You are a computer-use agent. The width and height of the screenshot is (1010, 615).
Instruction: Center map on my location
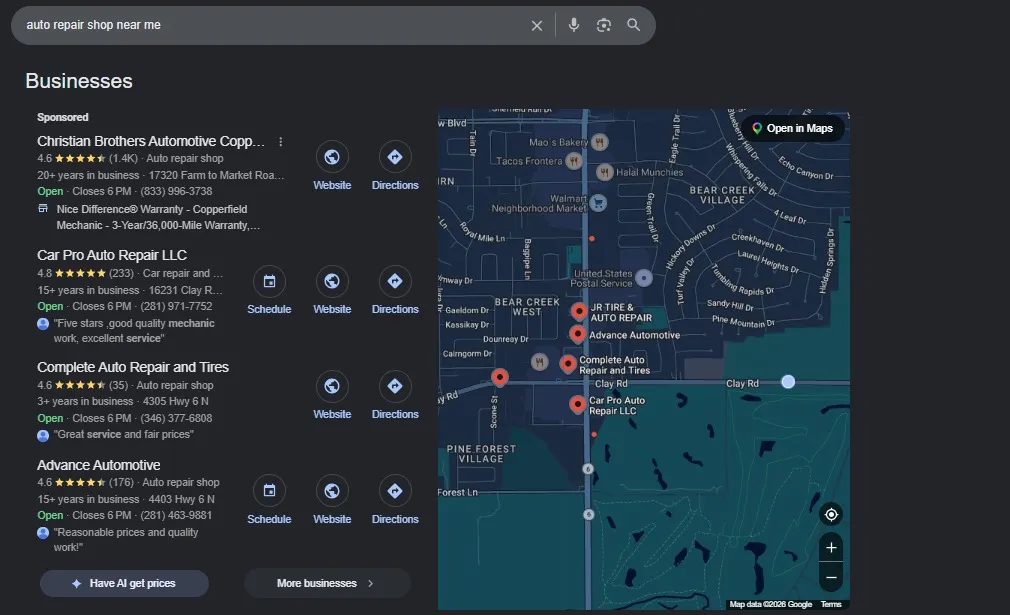coord(831,515)
